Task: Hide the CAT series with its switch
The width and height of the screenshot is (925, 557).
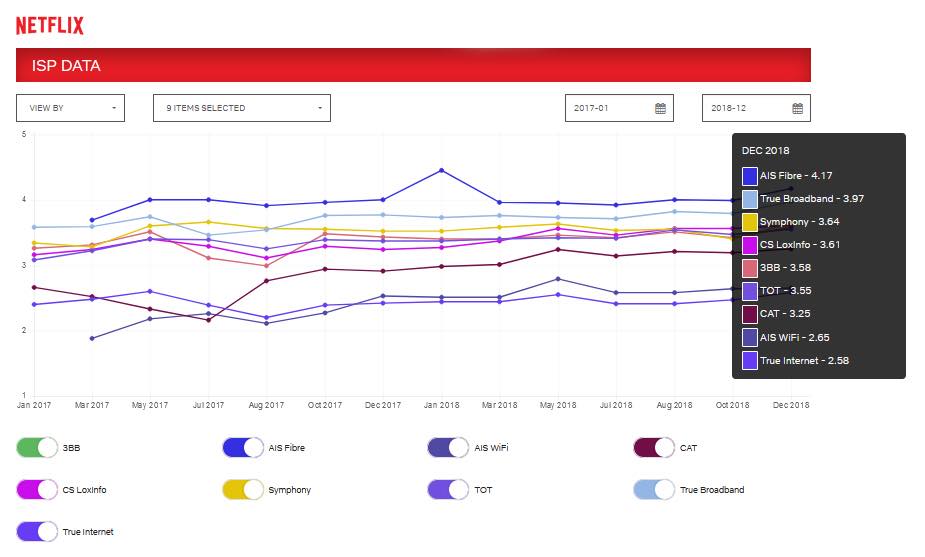Action: [x=654, y=448]
